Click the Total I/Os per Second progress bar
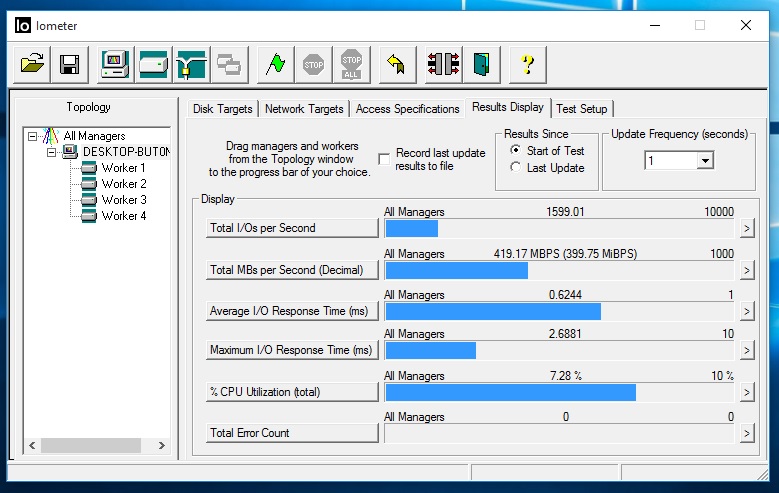The width and height of the screenshot is (779, 493). pos(559,229)
